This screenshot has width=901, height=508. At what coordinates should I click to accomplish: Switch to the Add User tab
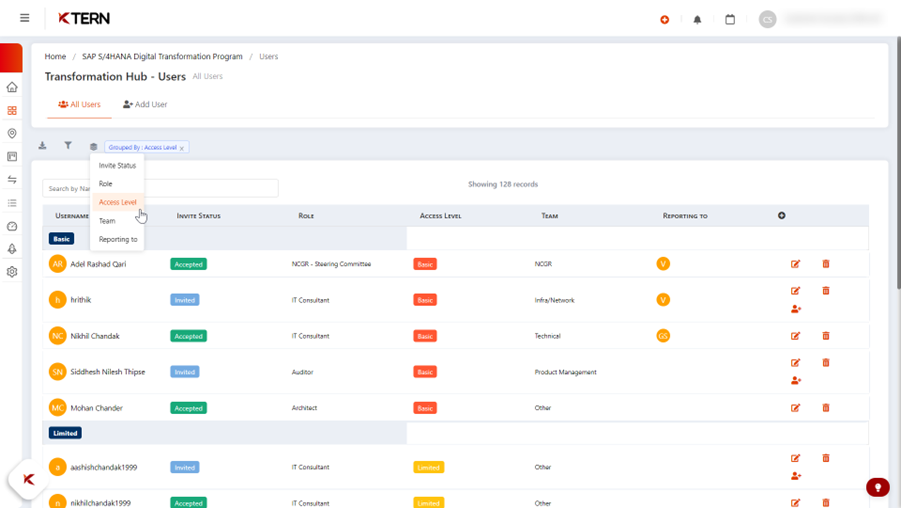(x=145, y=105)
